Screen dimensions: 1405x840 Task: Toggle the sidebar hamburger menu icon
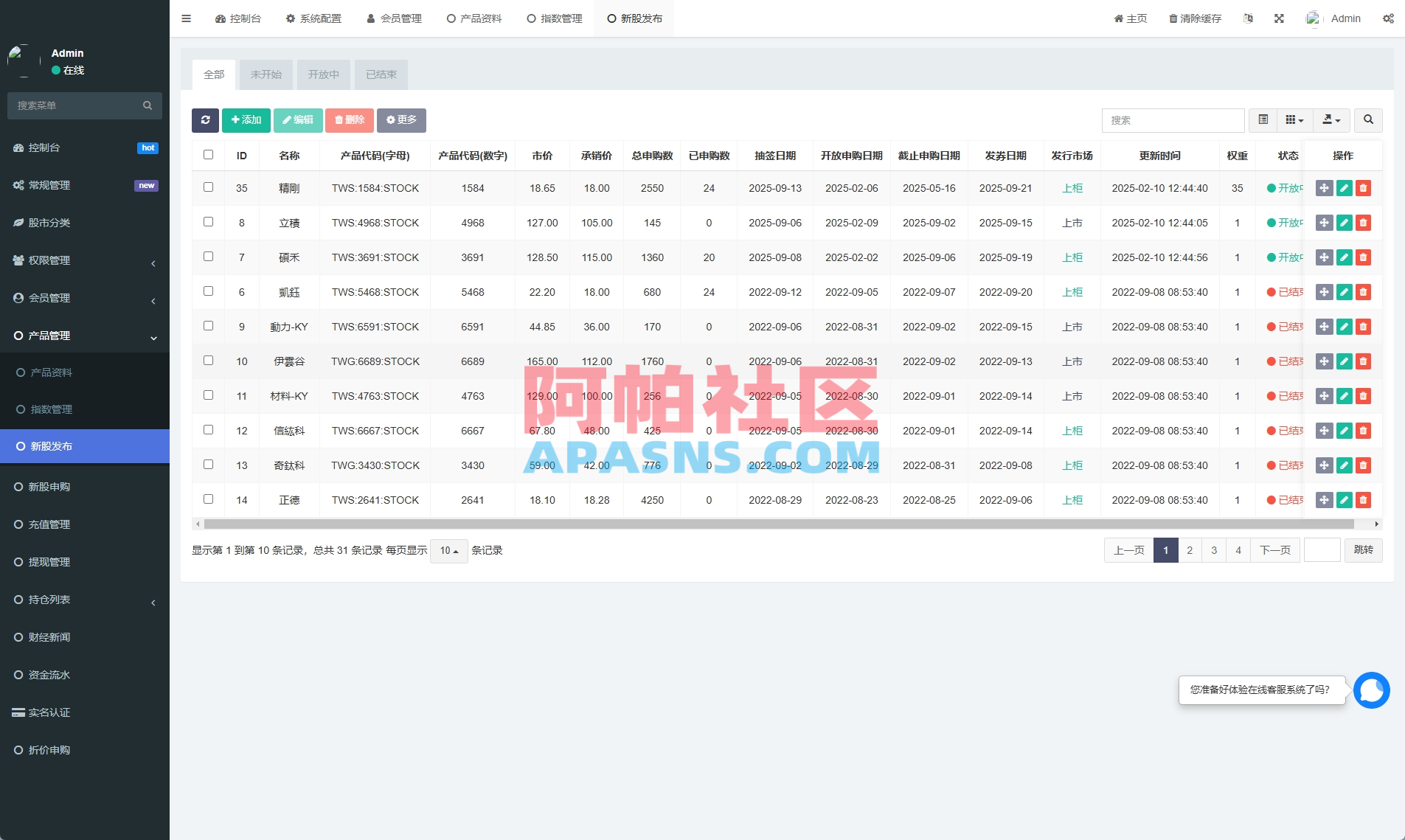click(187, 18)
